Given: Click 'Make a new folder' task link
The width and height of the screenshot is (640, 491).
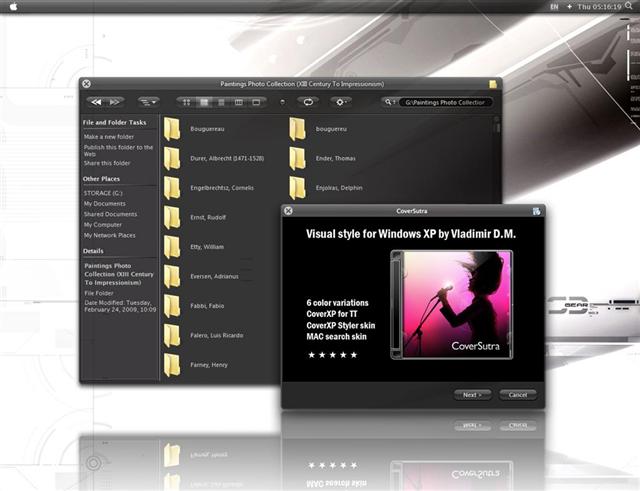Looking at the screenshot, I should (x=108, y=136).
